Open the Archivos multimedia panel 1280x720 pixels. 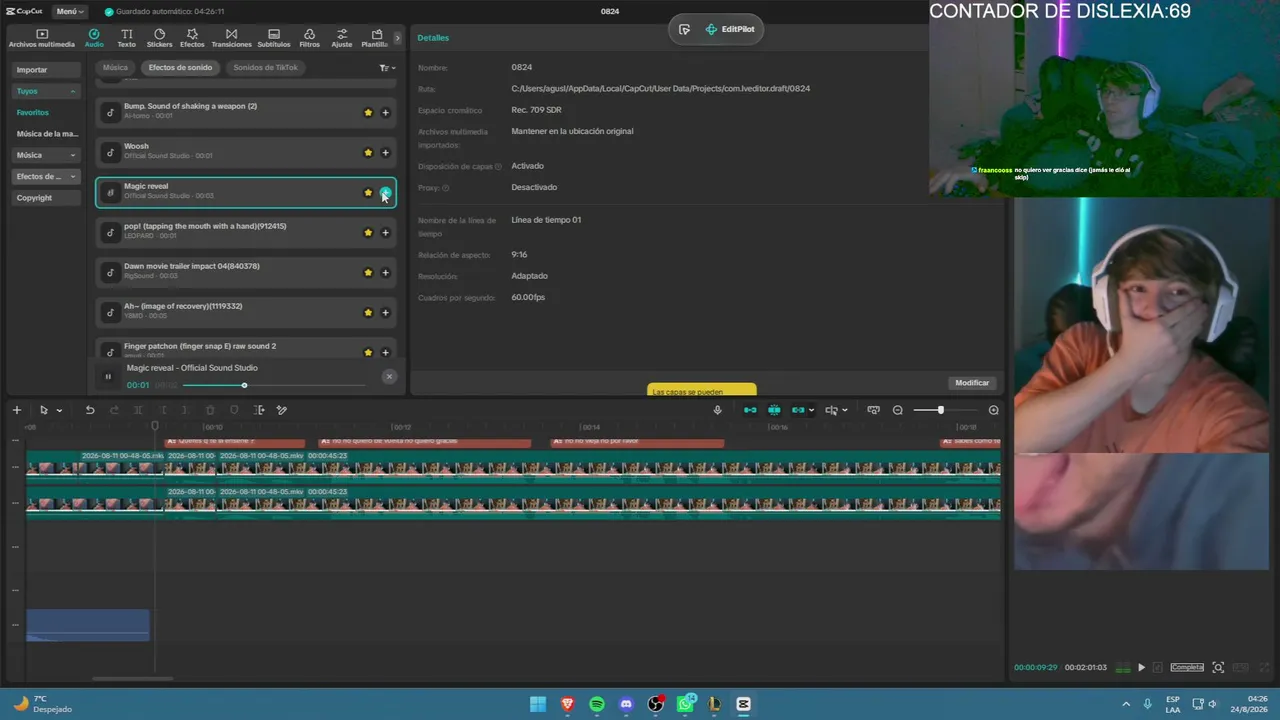coord(42,38)
